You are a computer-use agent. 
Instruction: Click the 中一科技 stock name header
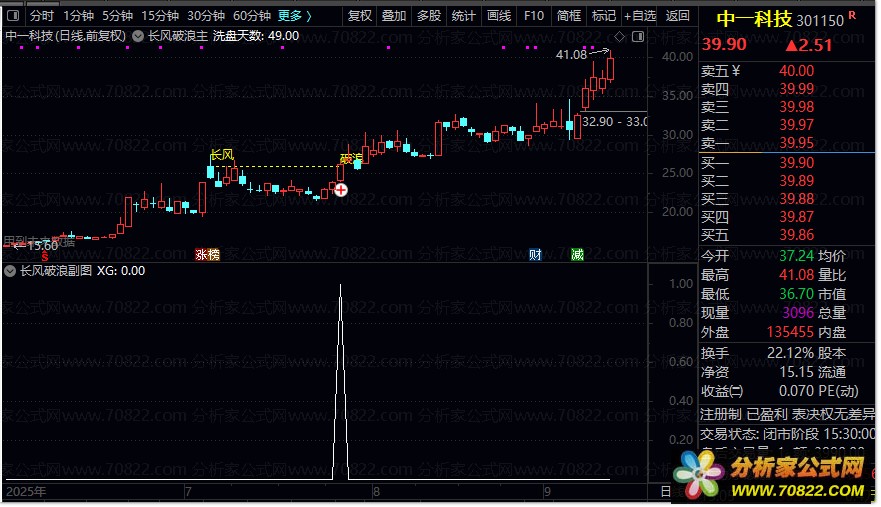tap(754, 20)
